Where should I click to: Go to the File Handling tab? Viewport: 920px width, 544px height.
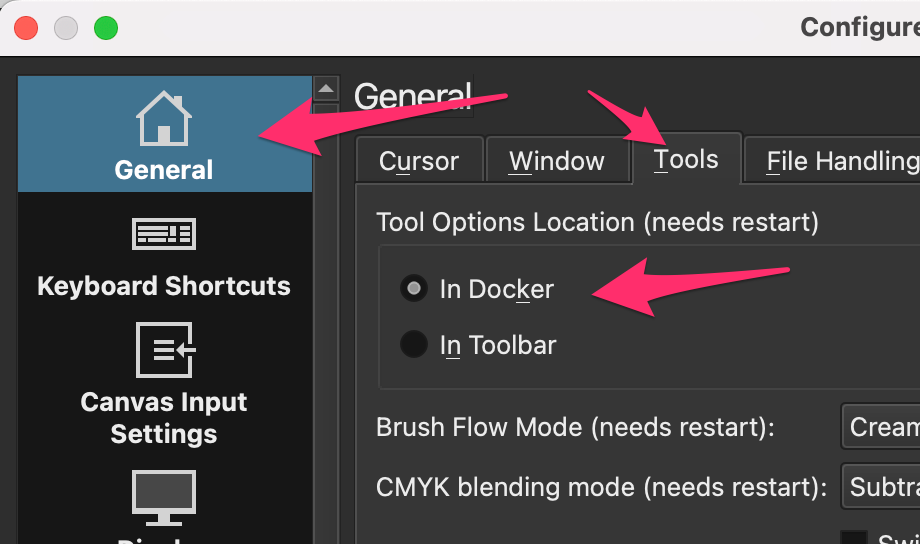point(841,161)
